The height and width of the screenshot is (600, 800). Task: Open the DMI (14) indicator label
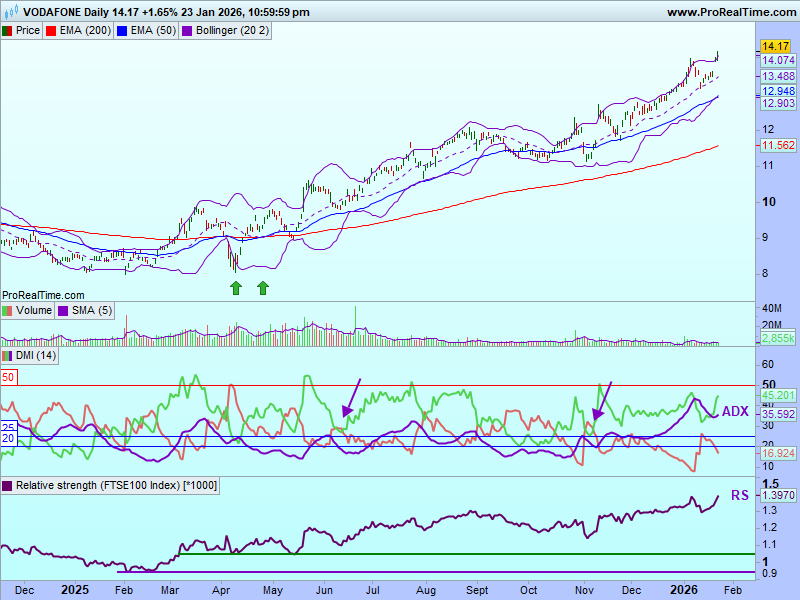coord(35,356)
